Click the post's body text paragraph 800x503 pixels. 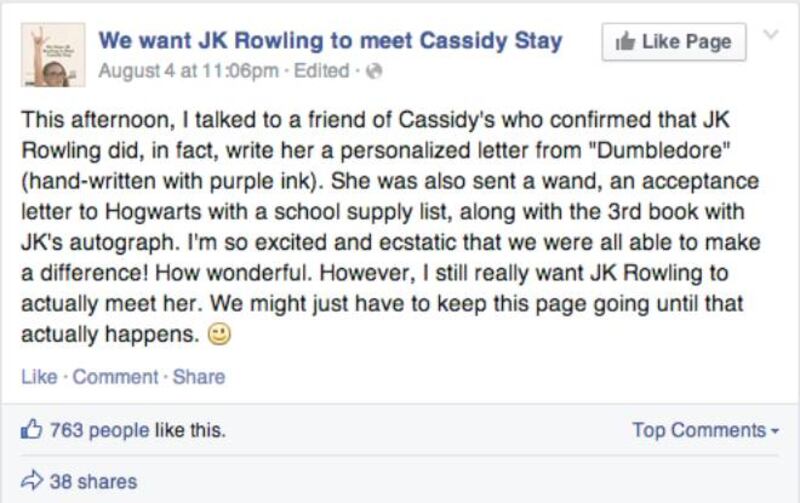tap(391, 227)
